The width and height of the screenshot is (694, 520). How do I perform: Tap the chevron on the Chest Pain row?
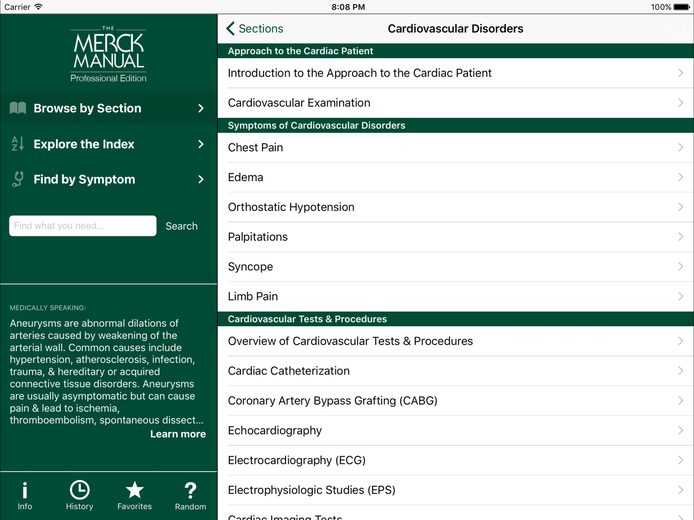coord(681,147)
